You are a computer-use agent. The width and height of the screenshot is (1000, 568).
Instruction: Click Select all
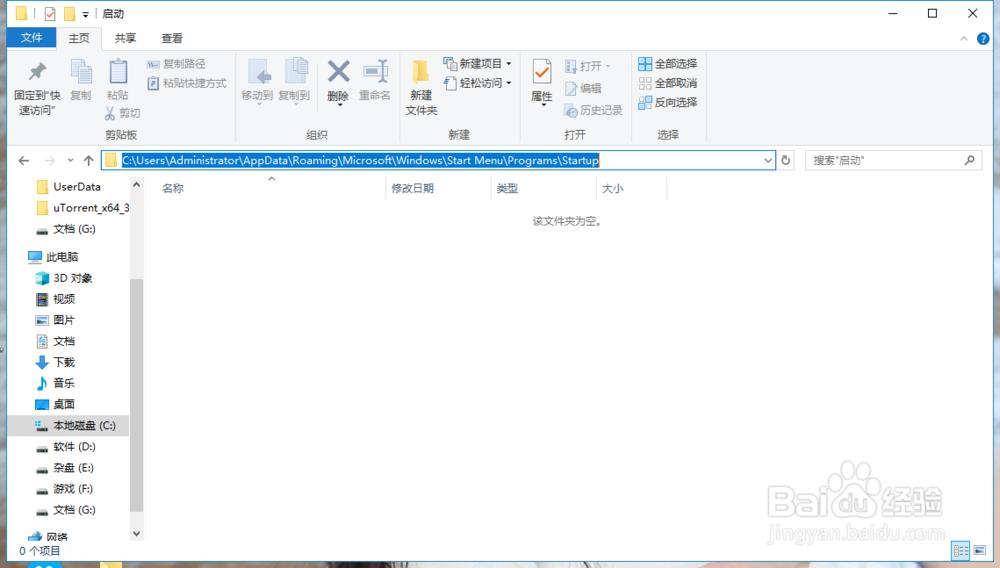668,64
